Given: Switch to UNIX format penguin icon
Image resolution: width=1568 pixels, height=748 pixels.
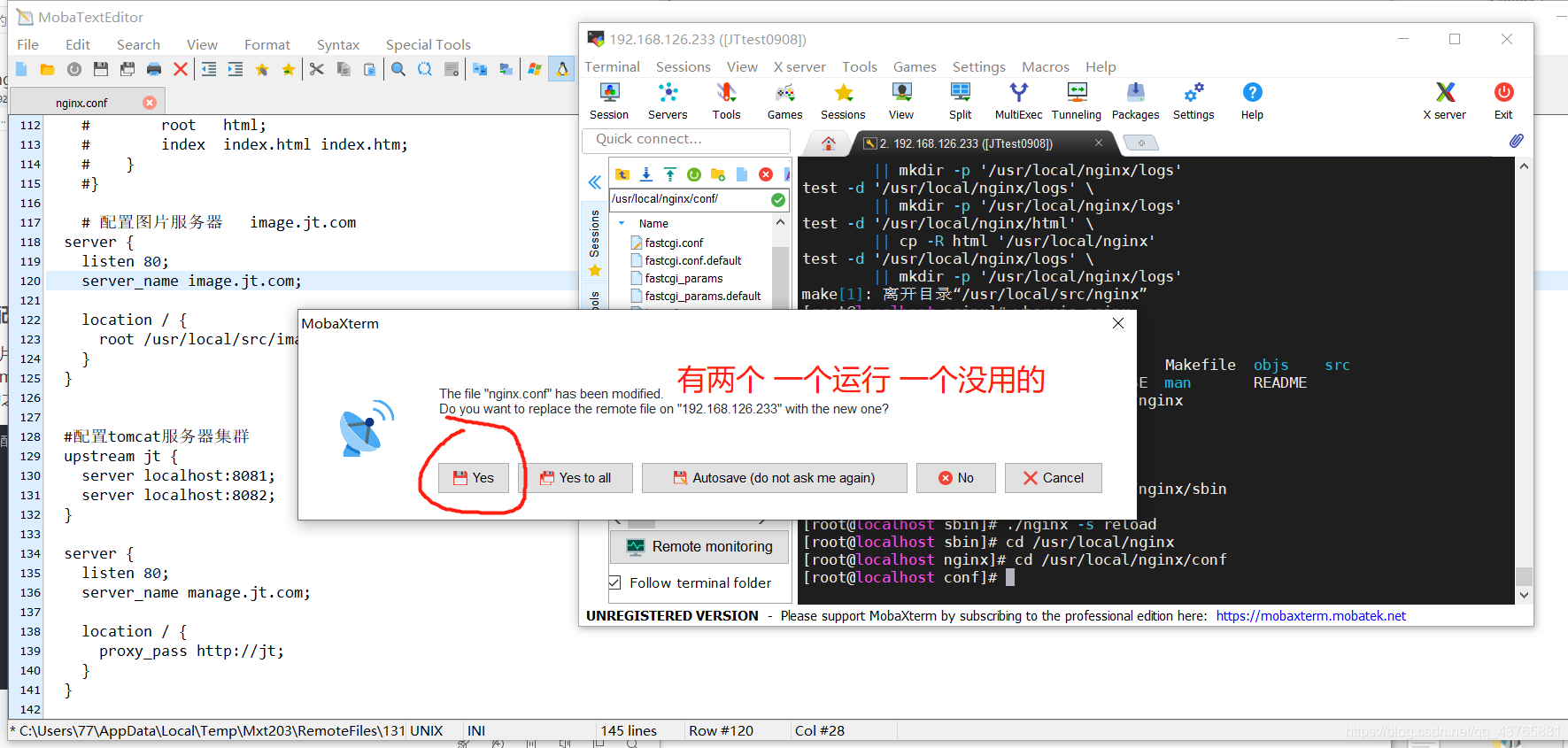Looking at the screenshot, I should point(561,69).
